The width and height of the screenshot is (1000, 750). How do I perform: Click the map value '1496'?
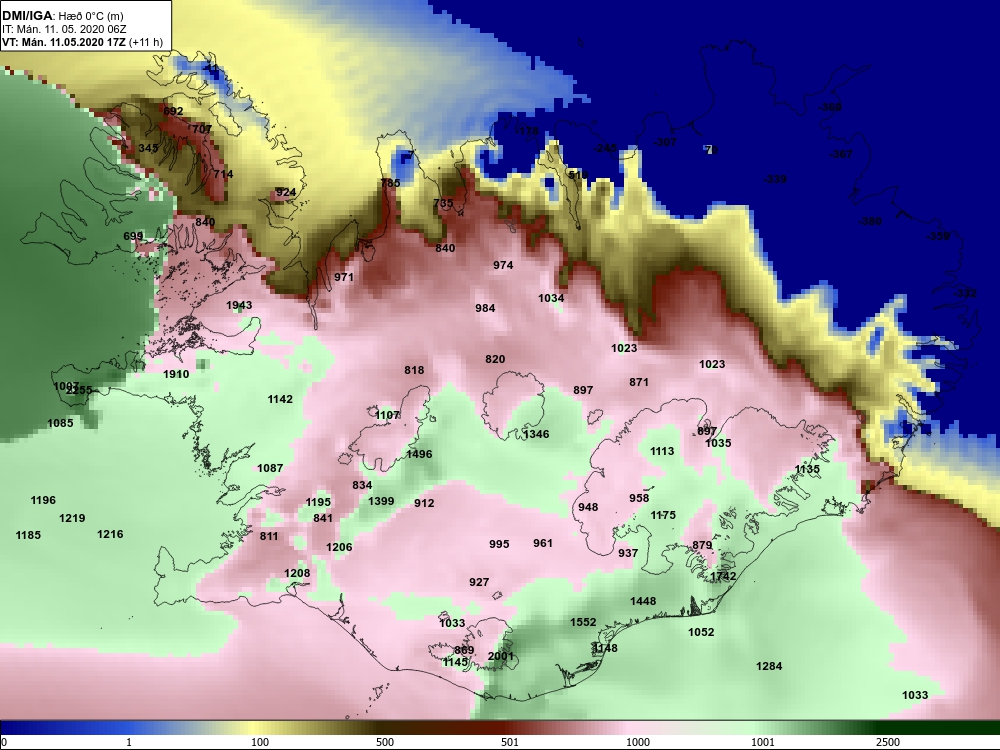point(419,454)
